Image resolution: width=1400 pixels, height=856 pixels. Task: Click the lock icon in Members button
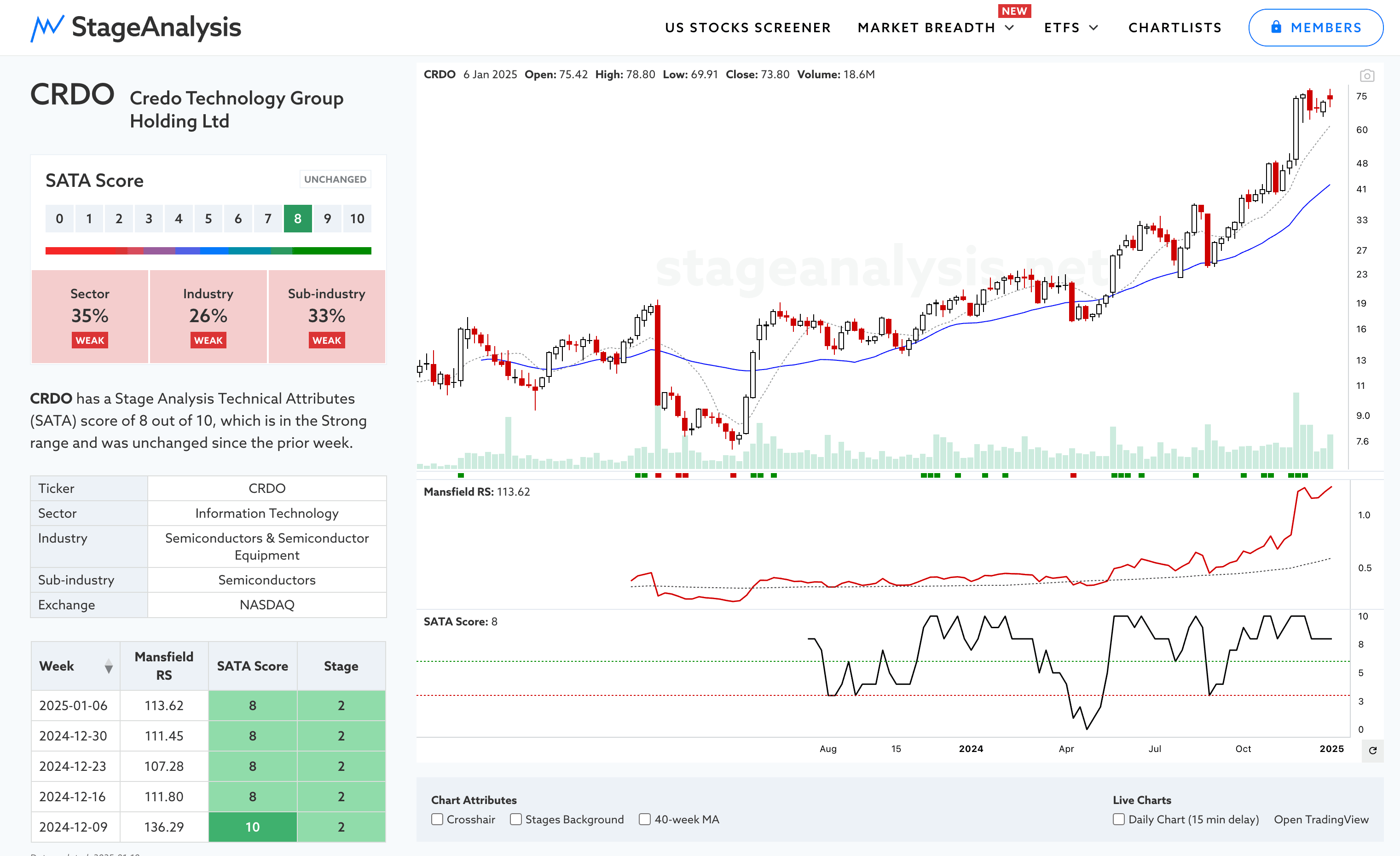click(x=1276, y=27)
